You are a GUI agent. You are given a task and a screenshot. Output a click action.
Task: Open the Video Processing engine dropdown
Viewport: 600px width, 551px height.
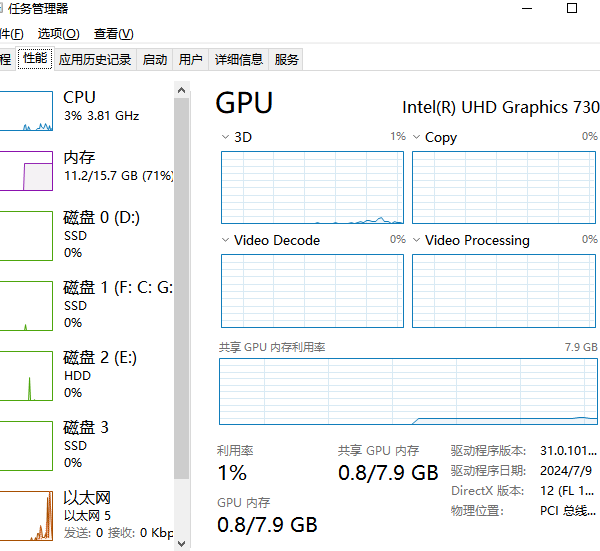pyautogui.click(x=416, y=240)
